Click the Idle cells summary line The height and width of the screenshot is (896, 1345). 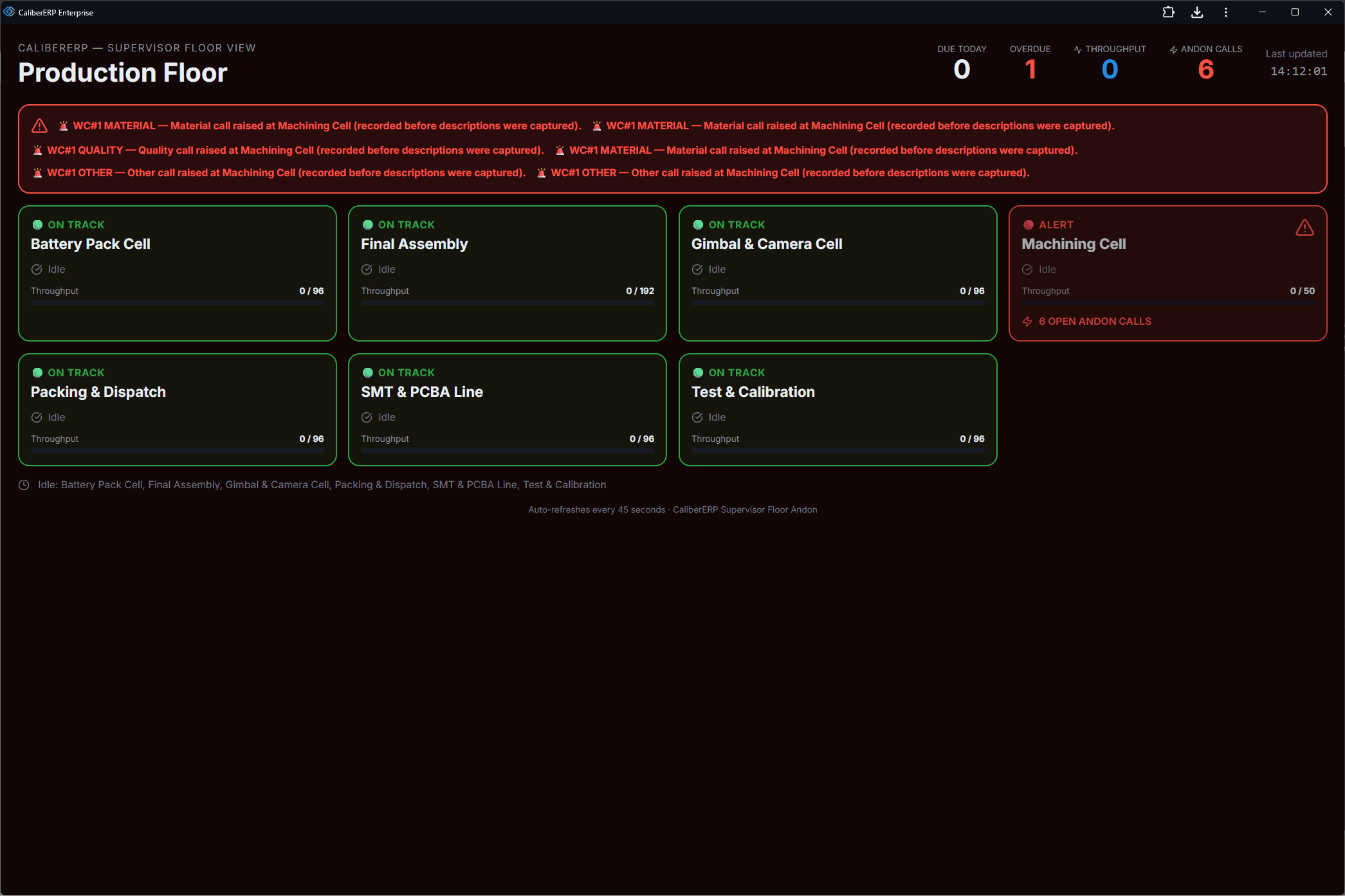pyautogui.click(x=322, y=485)
